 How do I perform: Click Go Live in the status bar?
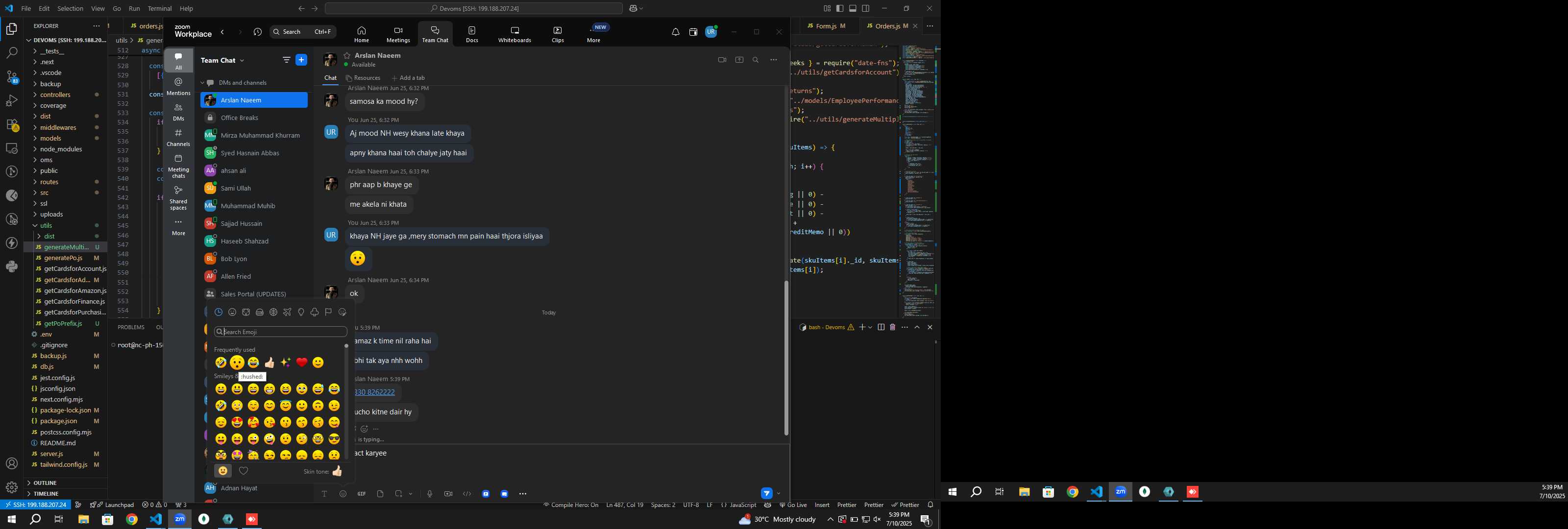[x=793, y=505]
